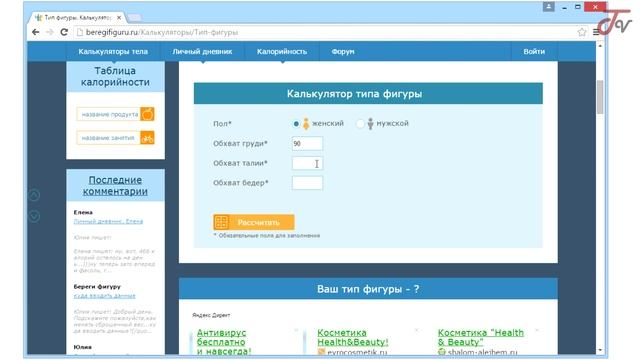Open the Форум menu item

pyautogui.click(x=343, y=51)
